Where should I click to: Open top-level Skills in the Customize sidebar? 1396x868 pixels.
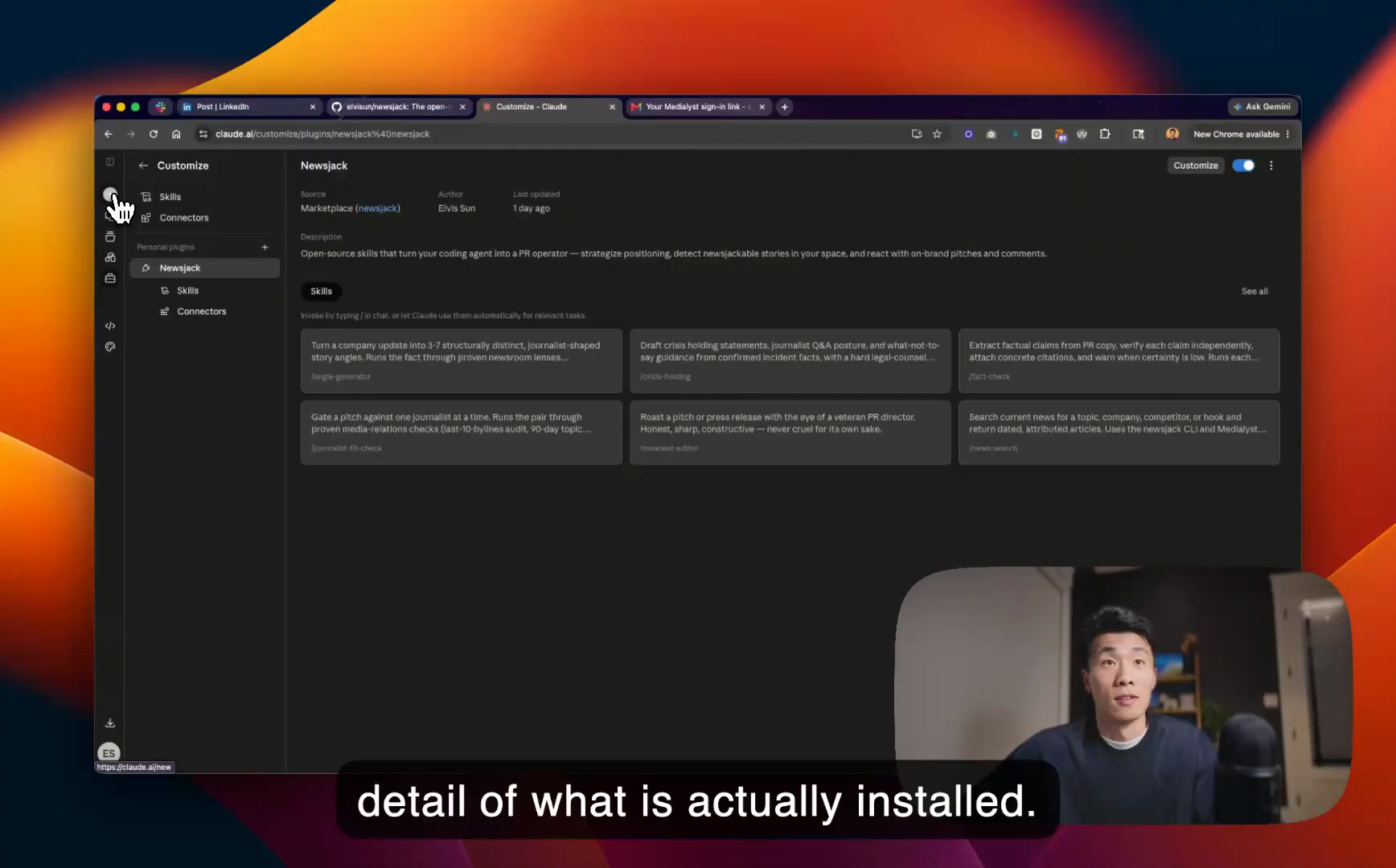206,197
